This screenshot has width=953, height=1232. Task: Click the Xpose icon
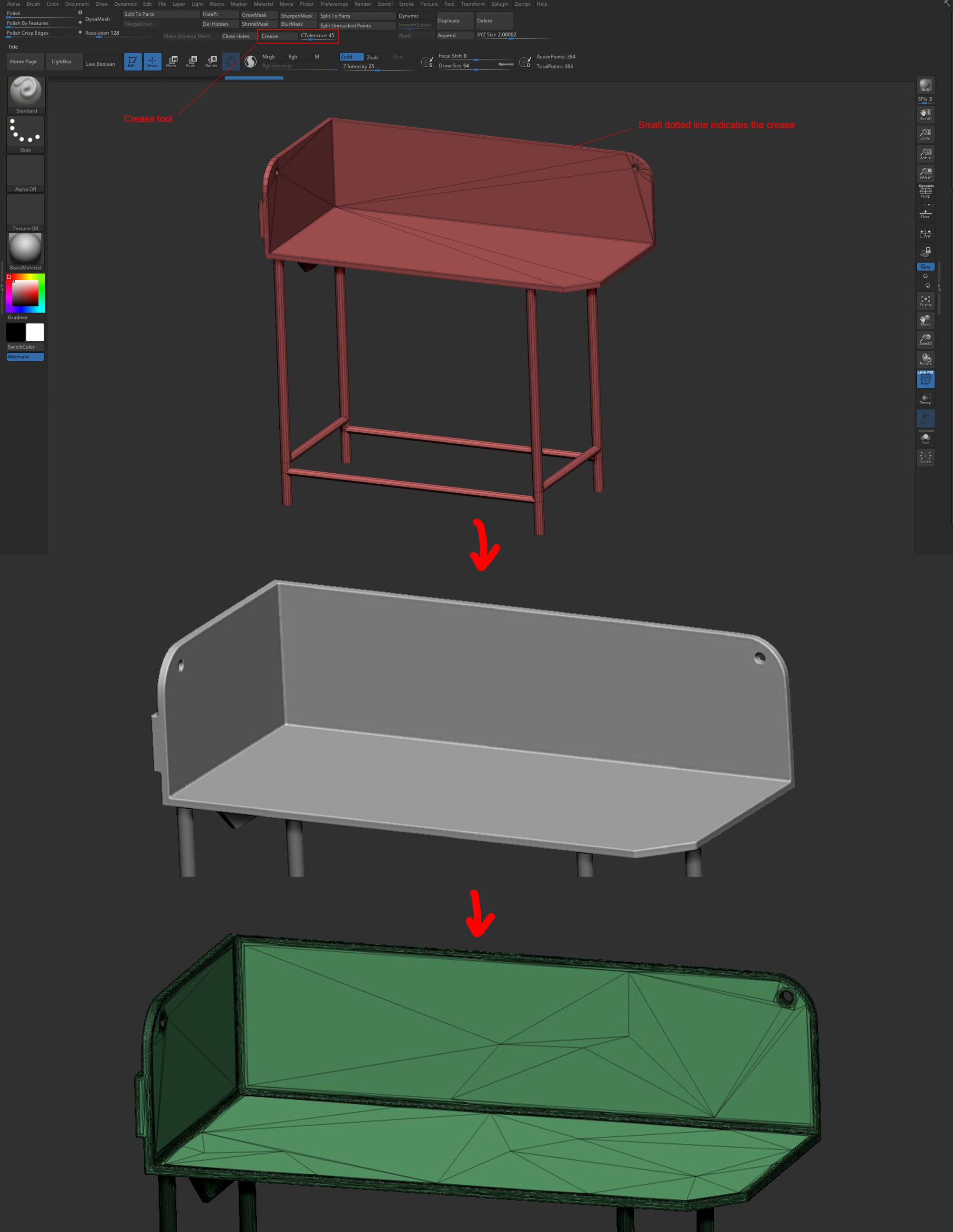click(x=925, y=457)
